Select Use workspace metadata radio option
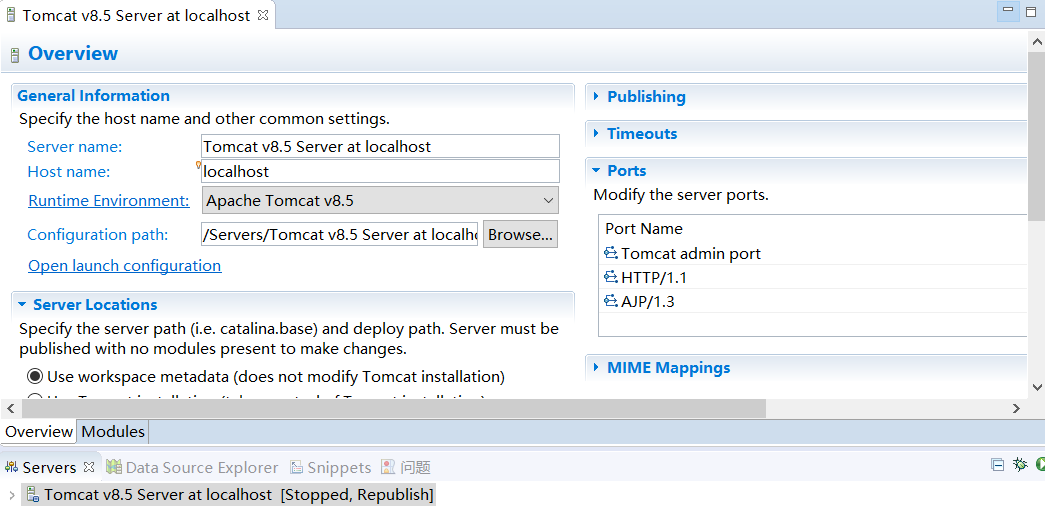This screenshot has width=1045, height=518. tap(35, 376)
